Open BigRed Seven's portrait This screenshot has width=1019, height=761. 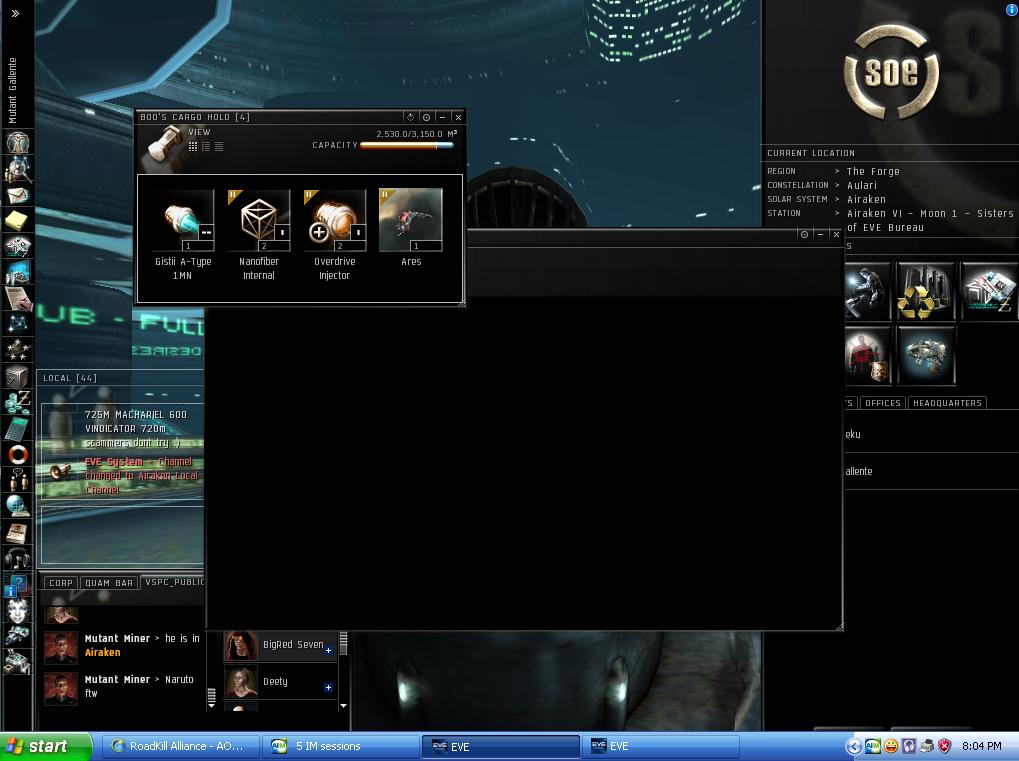240,645
